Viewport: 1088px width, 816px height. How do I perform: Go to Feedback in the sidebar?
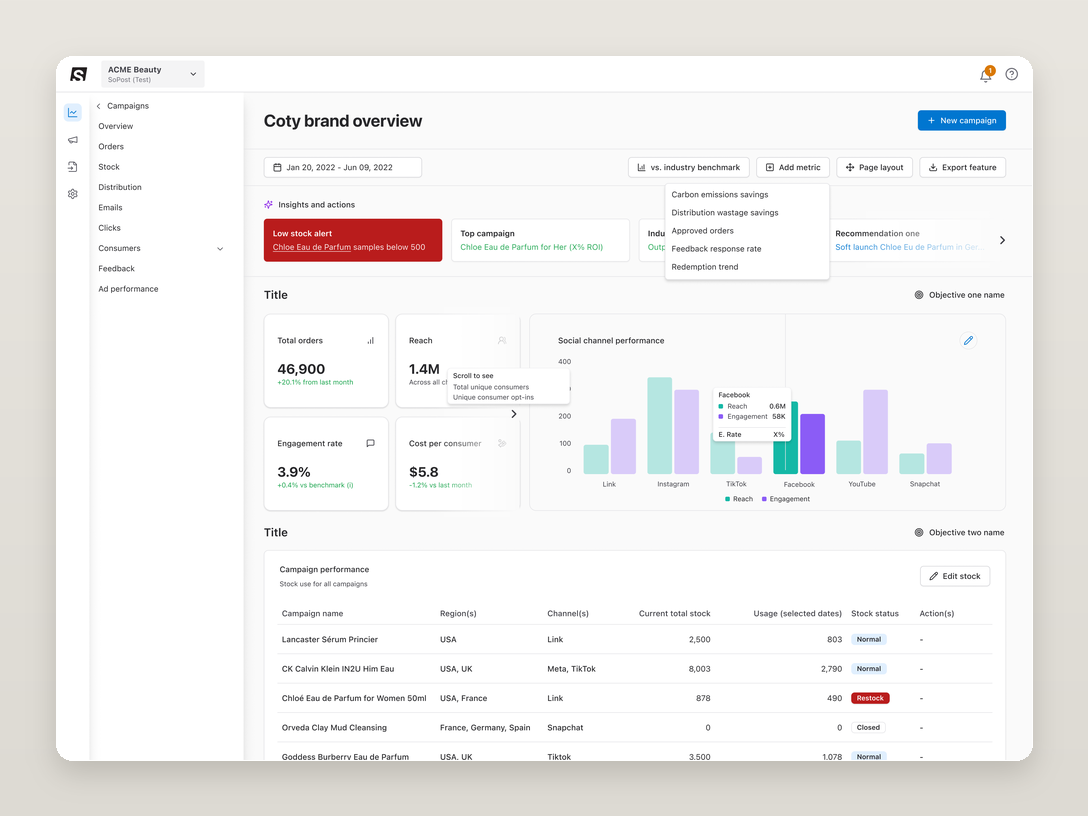click(x=117, y=269)
